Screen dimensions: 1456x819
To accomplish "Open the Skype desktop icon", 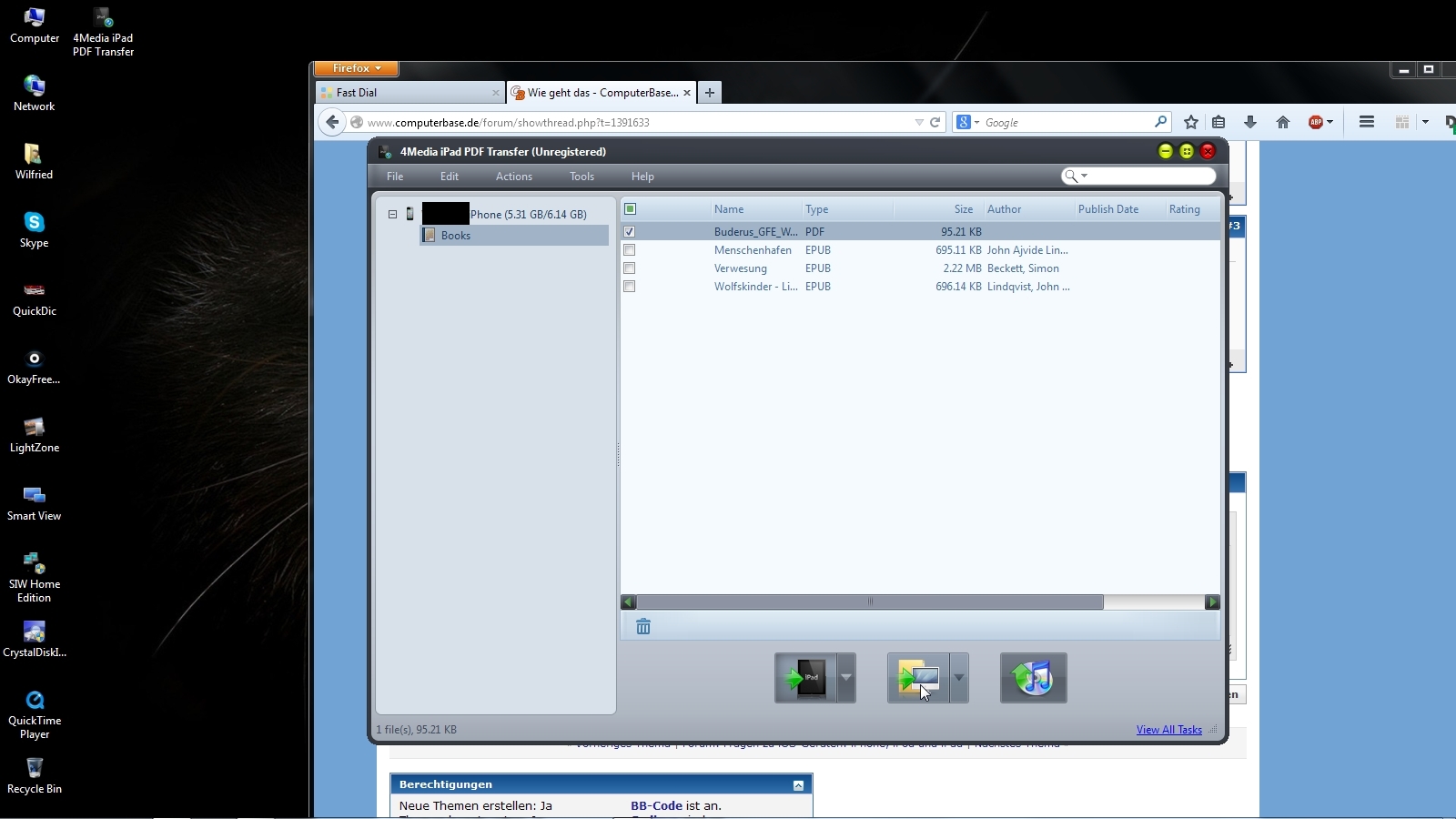I will (35, 229).
